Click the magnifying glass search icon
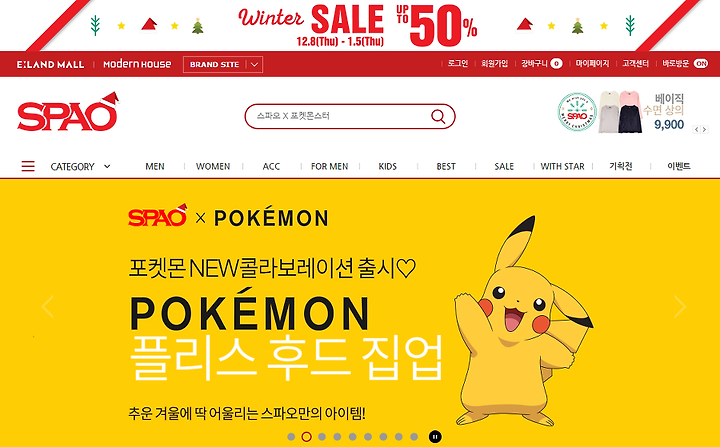Image resolution: width=720 pixels, height=447 pixels. 438,117
